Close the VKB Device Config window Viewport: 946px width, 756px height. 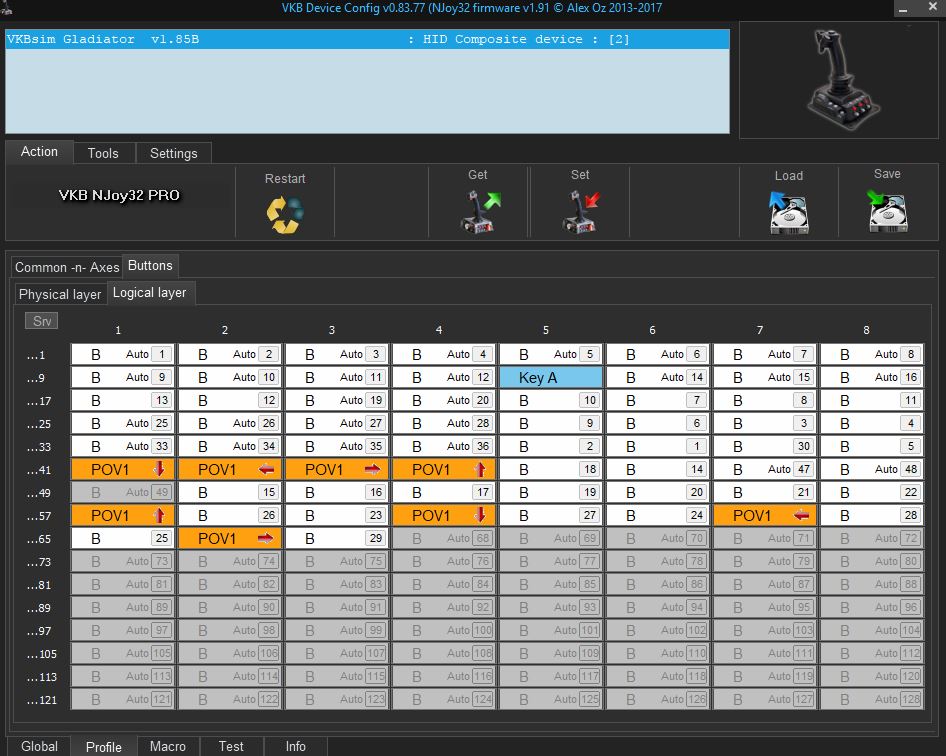pyautogui.click(x=932, y=8)
